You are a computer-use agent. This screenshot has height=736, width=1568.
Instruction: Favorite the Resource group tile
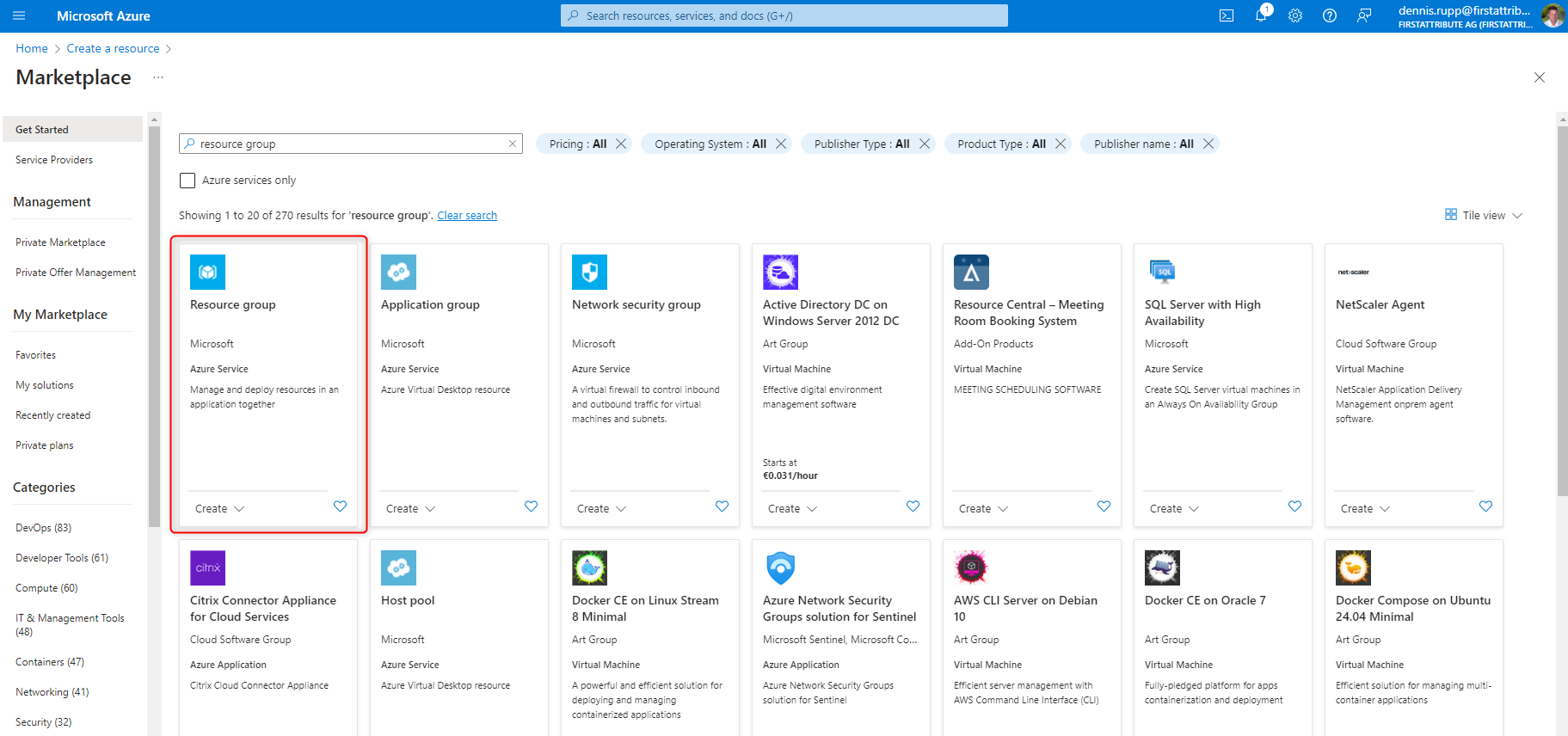point(340,506)
